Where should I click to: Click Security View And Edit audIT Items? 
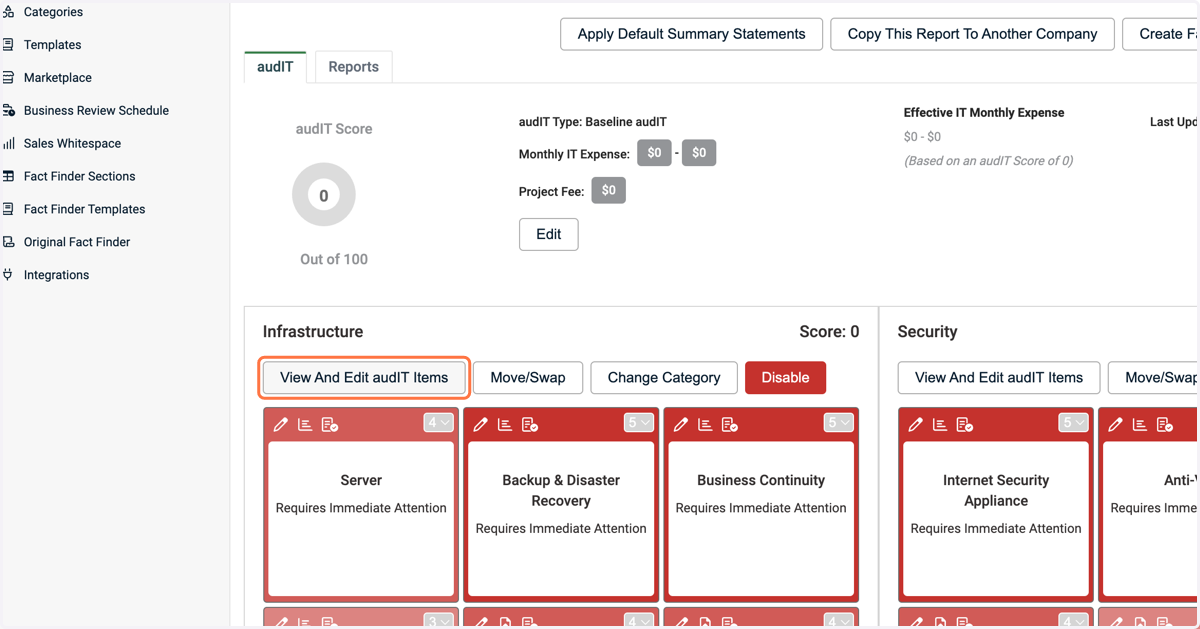(999, 378)
